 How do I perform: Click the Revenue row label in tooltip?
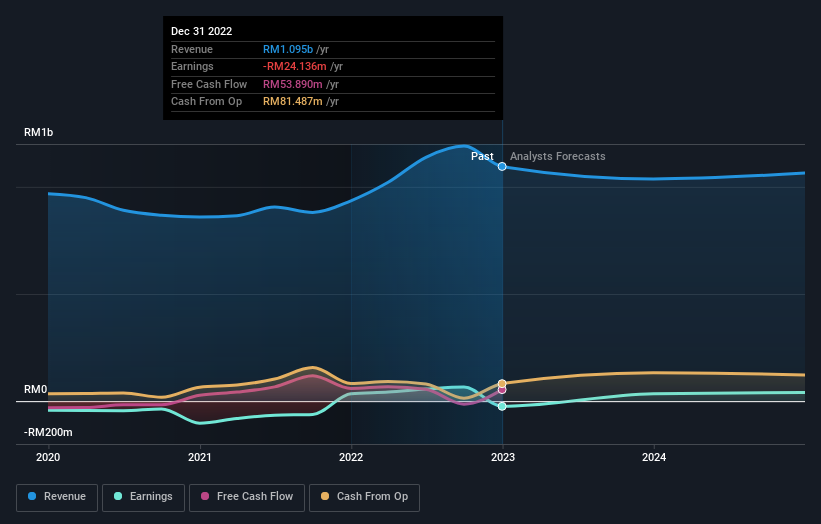192,49
